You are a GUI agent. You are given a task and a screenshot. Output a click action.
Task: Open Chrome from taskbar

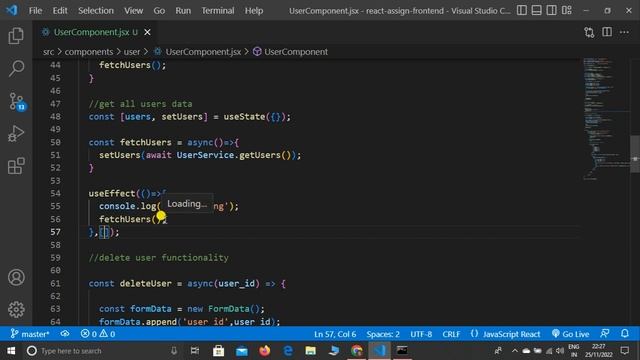357,351
